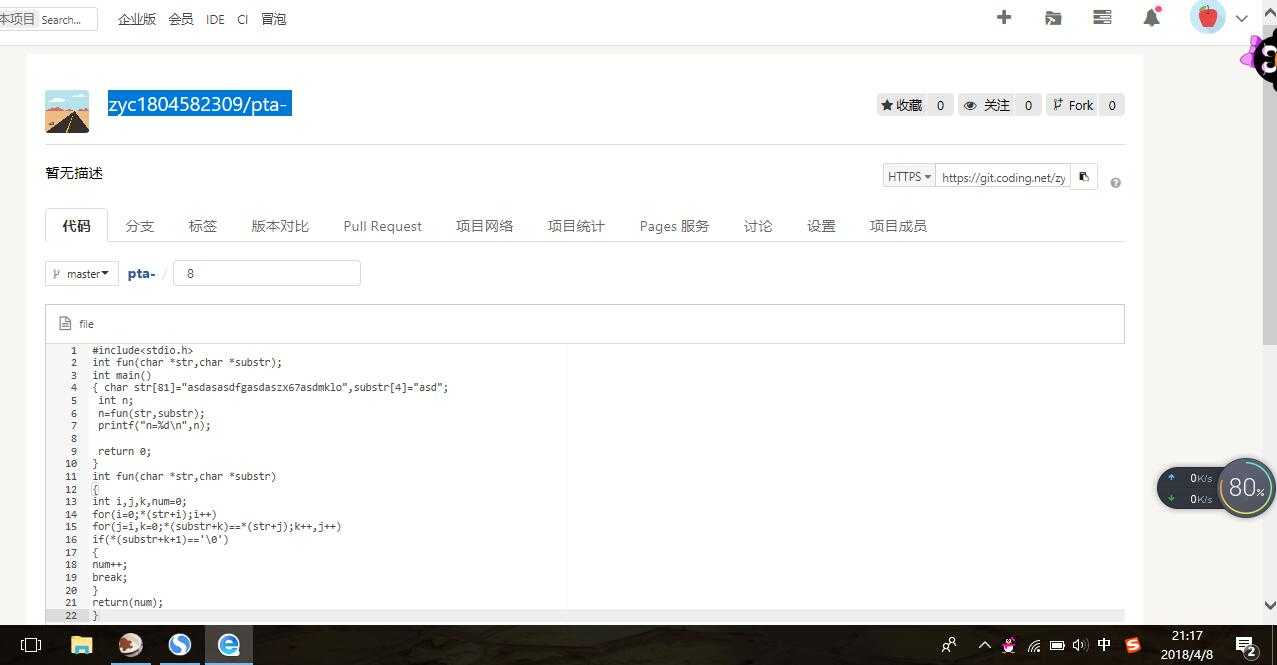Click the 关注 watch button
Image resolution: width=1277 pixels, height=665 pixels.
[986, 105]
